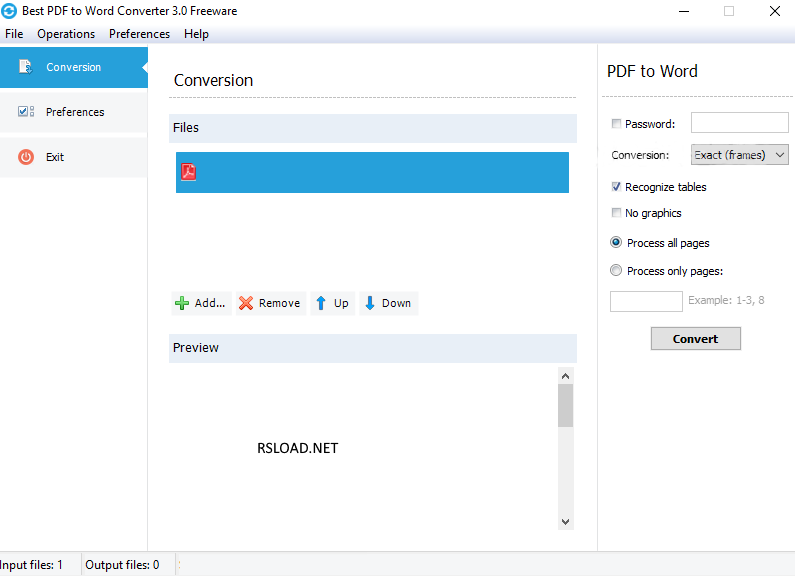Click the blue Down arrow icon

[x=370, y=303]
